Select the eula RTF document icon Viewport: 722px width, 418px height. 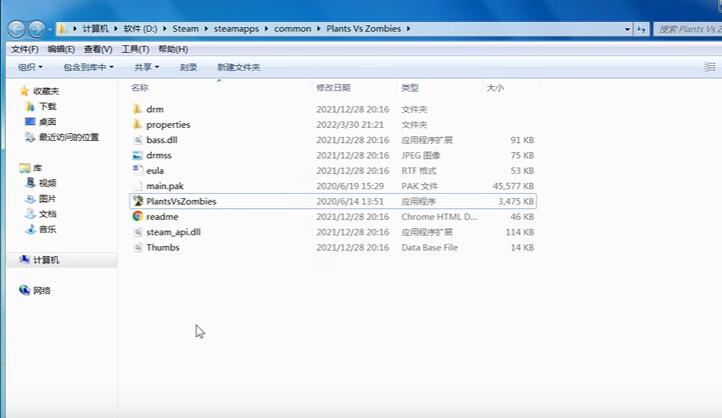click(137, 170)
